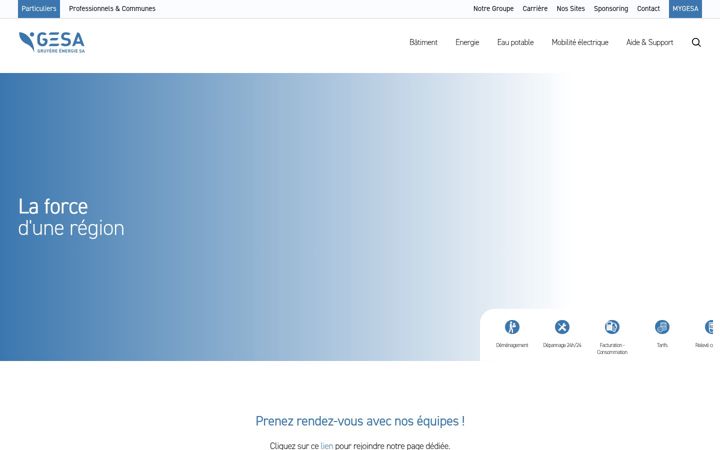Image resolution: width=720 pixels, height=450 pixels.
Task: Open the Mobilité électrique menu
Action: tap(580, 42)
